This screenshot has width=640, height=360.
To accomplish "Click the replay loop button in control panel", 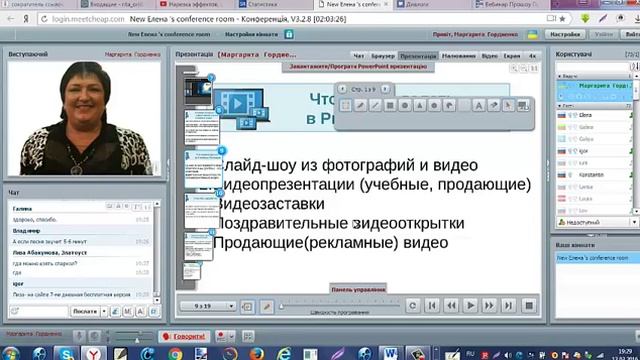I will [x=413, y=306].
